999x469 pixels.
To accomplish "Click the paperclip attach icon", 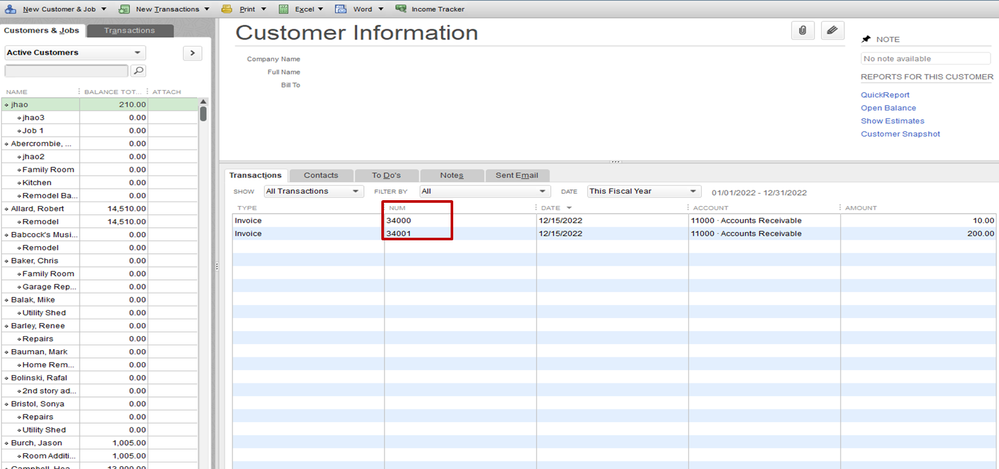I will click(803, 31).
